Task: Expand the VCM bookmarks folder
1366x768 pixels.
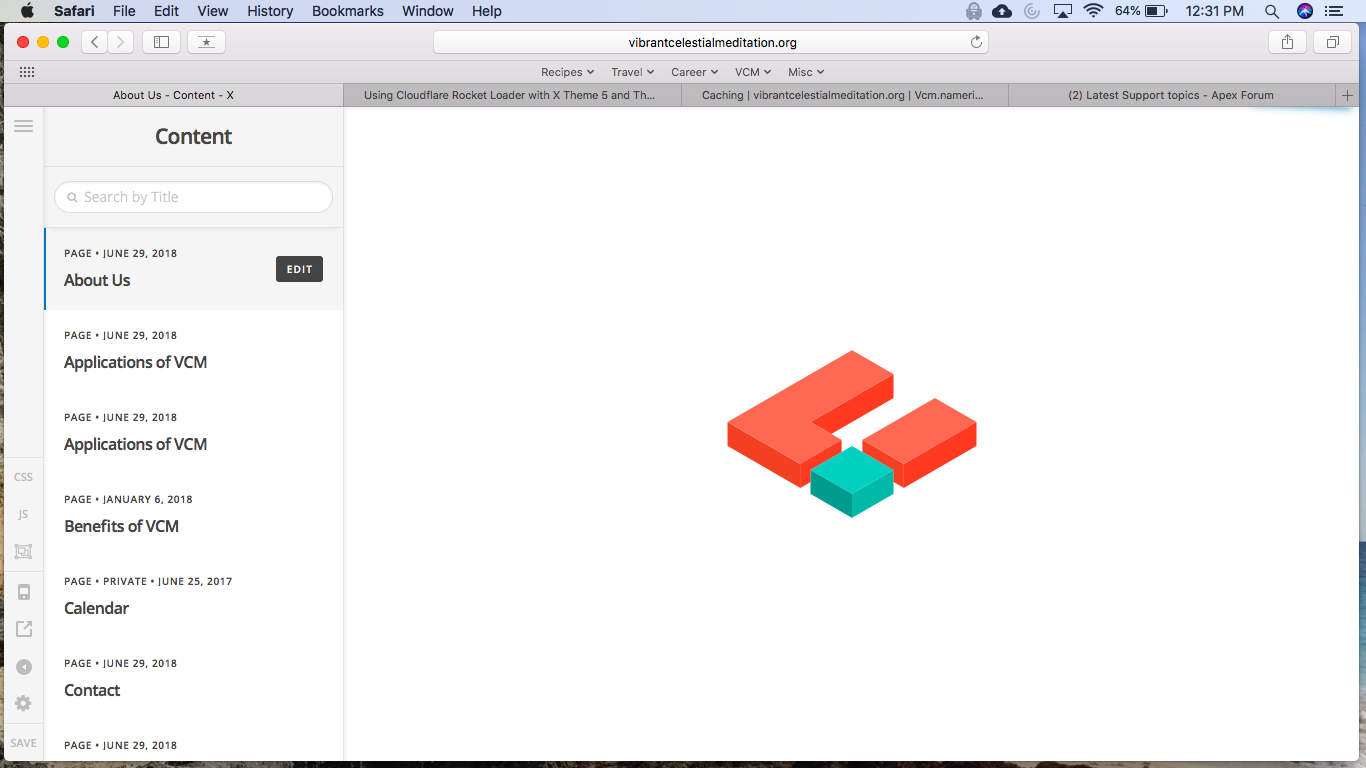Action: [752, 72]
